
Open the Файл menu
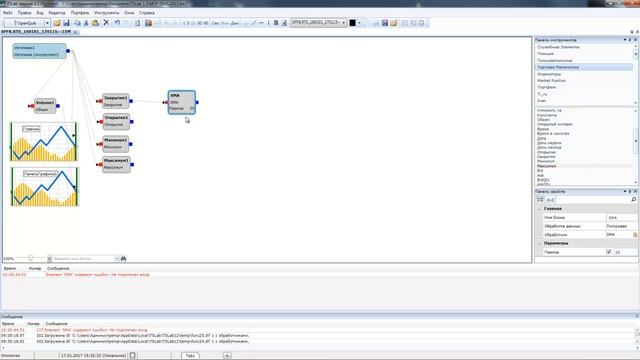[7, 13]
